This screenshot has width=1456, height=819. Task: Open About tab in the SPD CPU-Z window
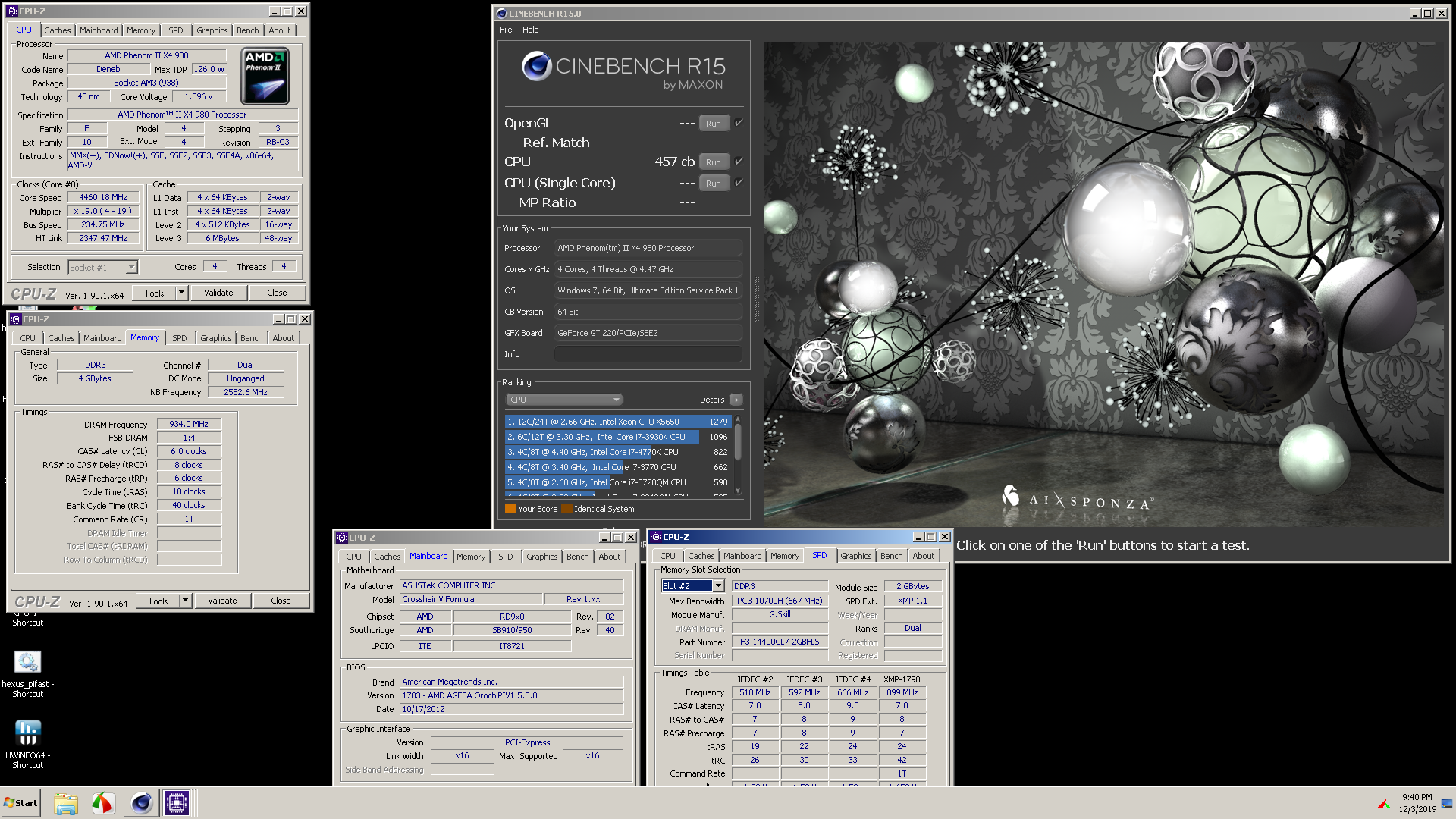coord(924,556)
